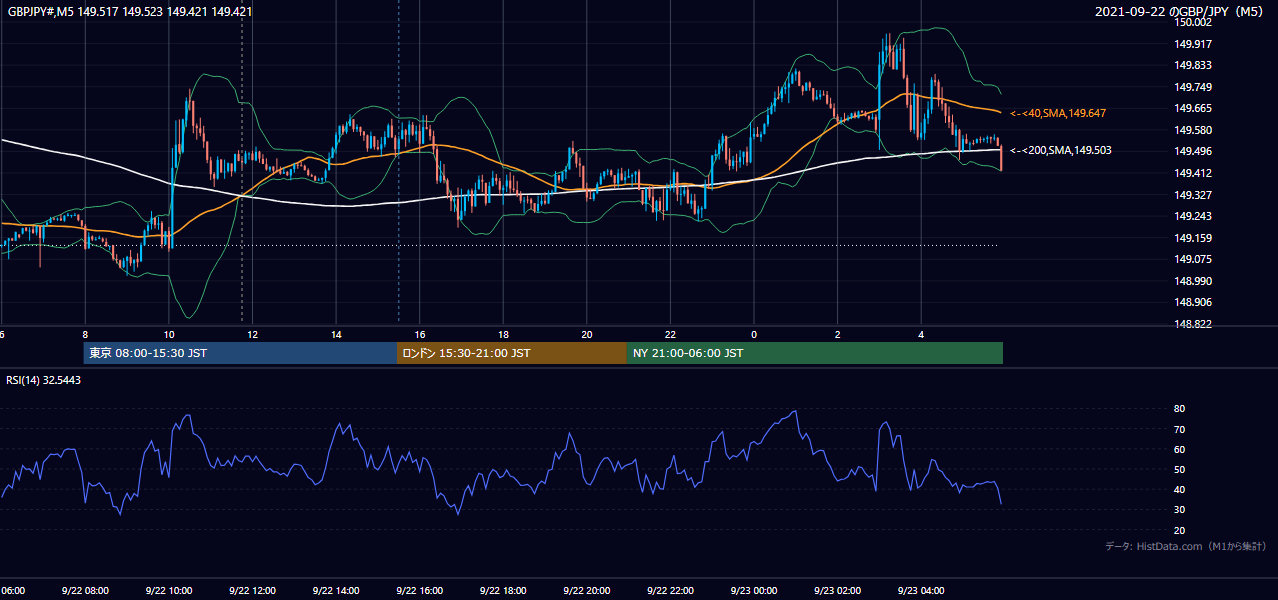Click price axis value 149.580

tap(1194, 130)
